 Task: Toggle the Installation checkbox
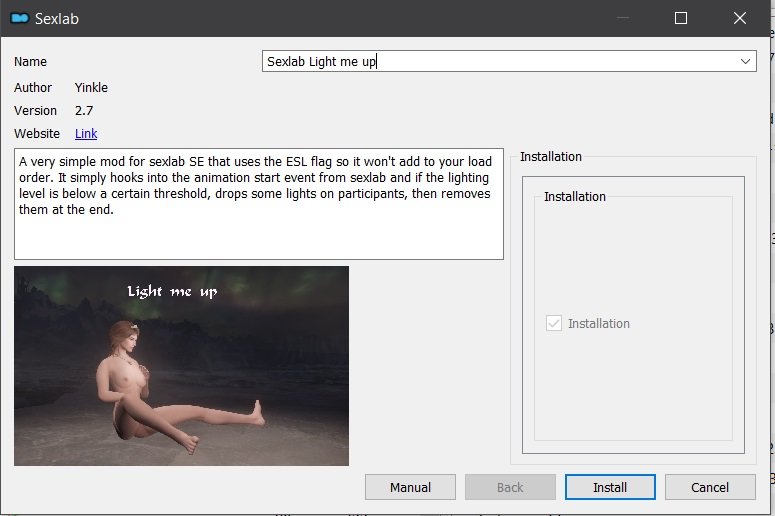point(554,323)
